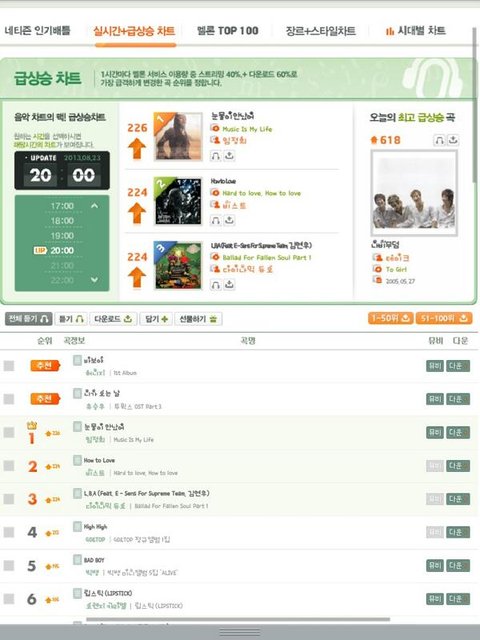The image size is (480, 640).
Task: Click headphone icon beside 618 top riser
Action: 439,140
